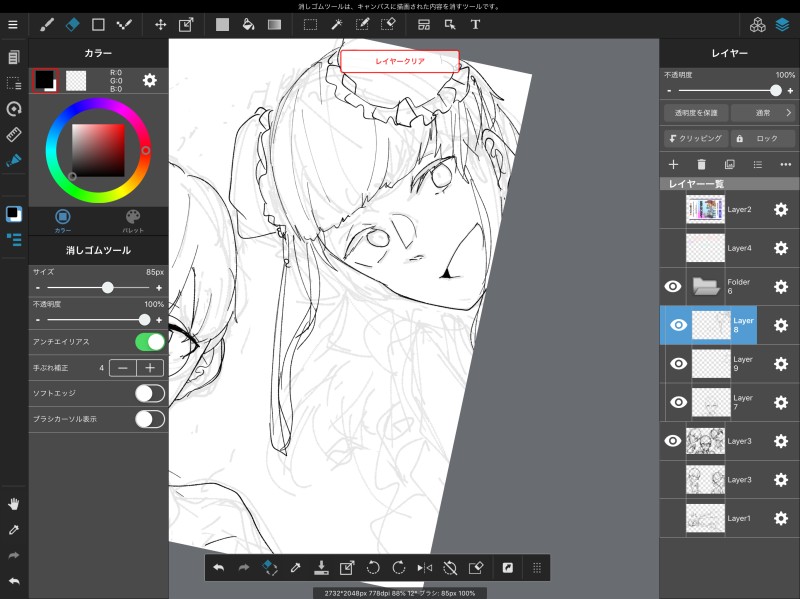Delete layer with trash icon

tap(702, 164)
